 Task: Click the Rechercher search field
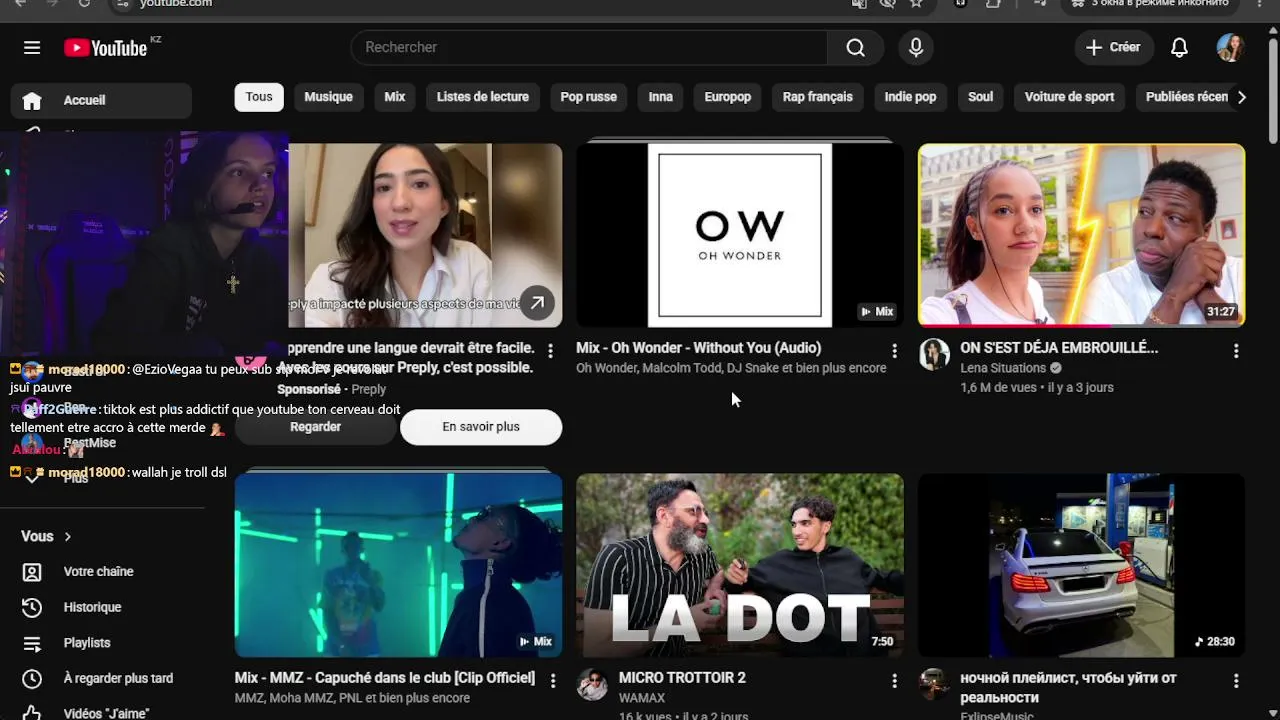pyautogui.click(x=590, y=47)
